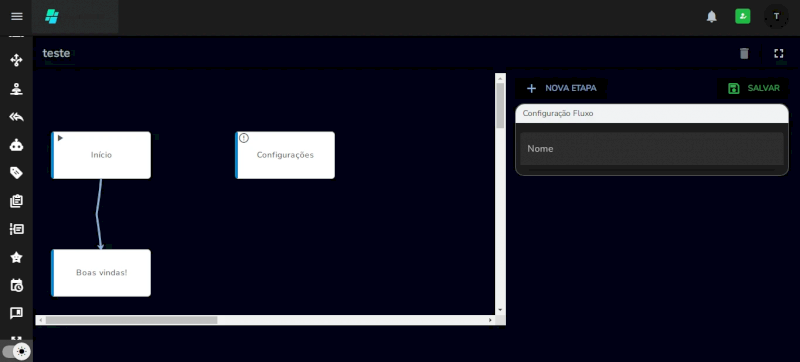Open the notifications bell
Image resolution: width=800 pixels, height=362 pixels.
point(711,17)
